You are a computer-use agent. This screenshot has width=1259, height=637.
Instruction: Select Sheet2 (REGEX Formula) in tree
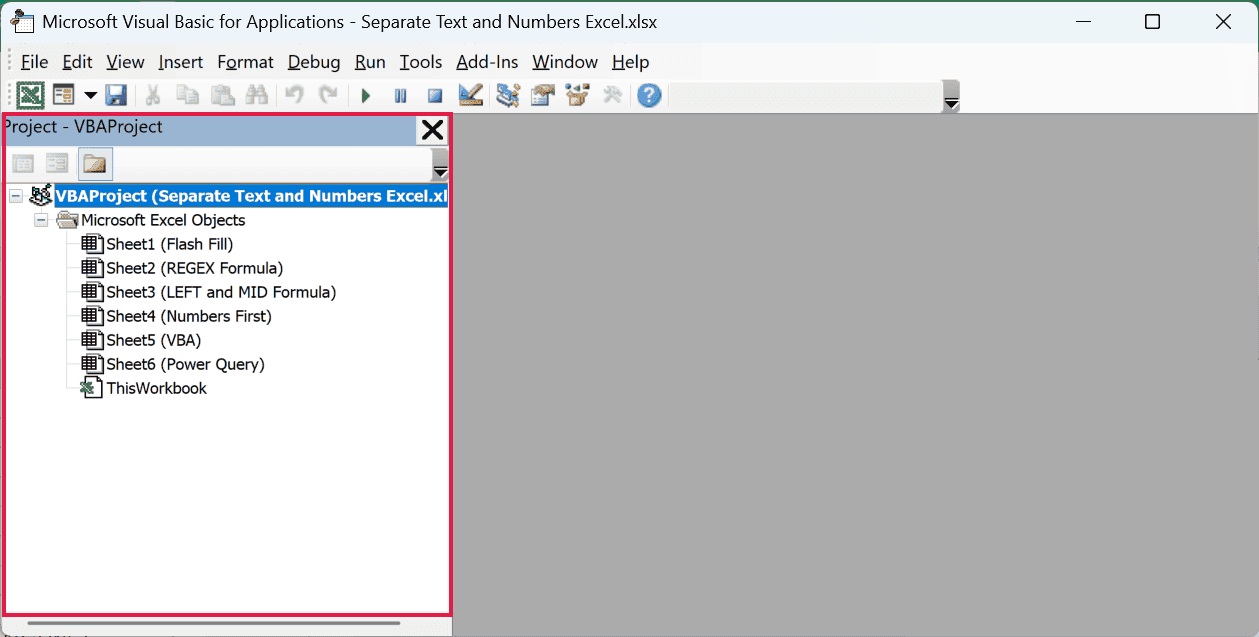click(195, 268)
